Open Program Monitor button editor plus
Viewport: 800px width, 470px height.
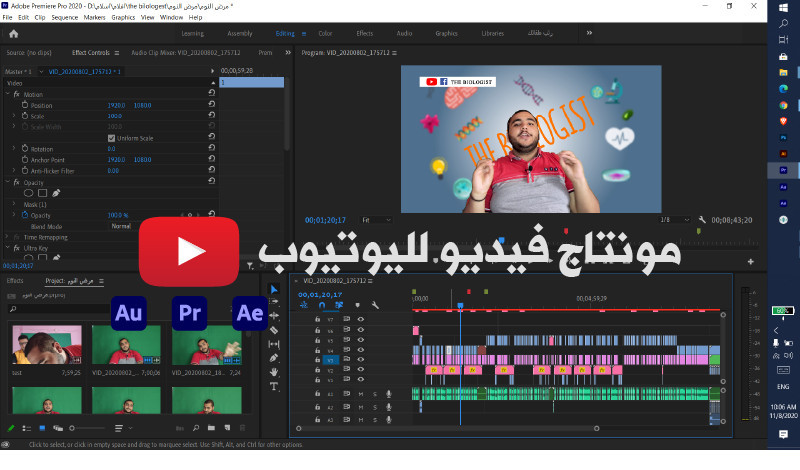coord(751,262)
